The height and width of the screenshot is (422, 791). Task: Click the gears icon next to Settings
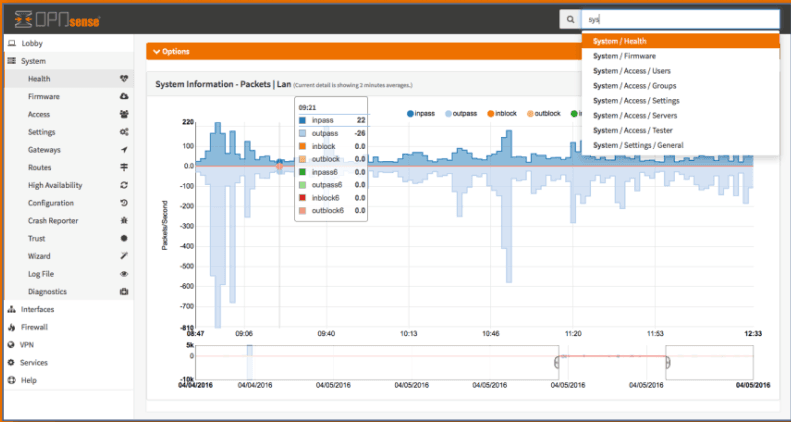123,132
